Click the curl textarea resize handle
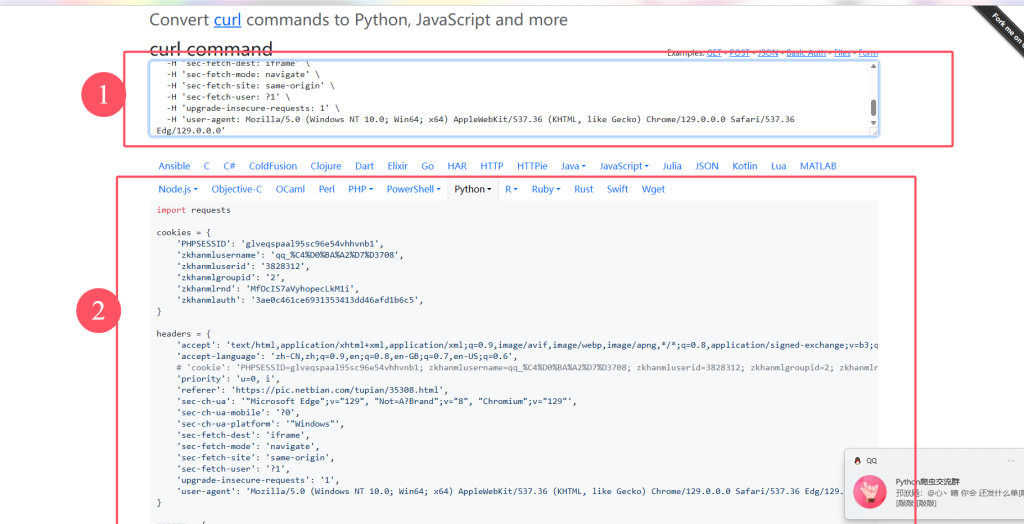The image size is (1024, 524). (874, 131)
